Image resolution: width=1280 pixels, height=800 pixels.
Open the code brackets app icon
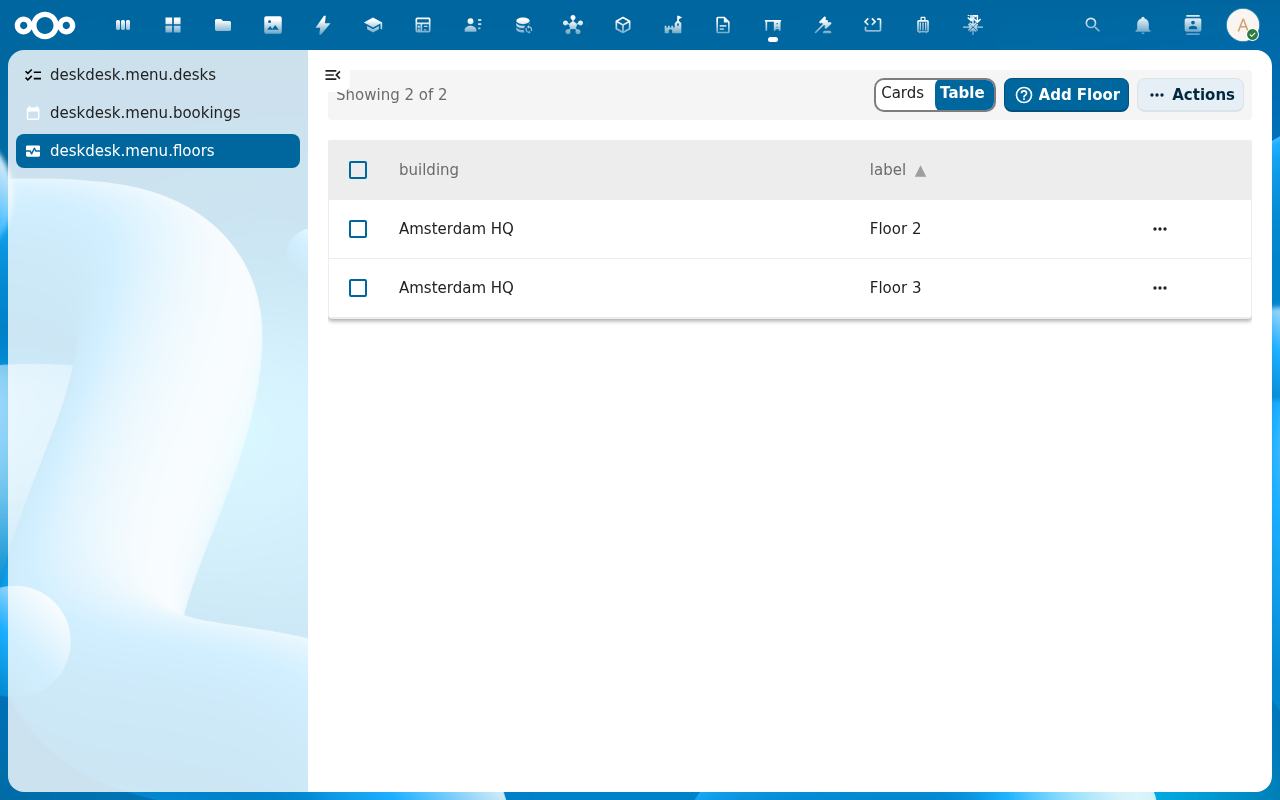pos(873,25)
